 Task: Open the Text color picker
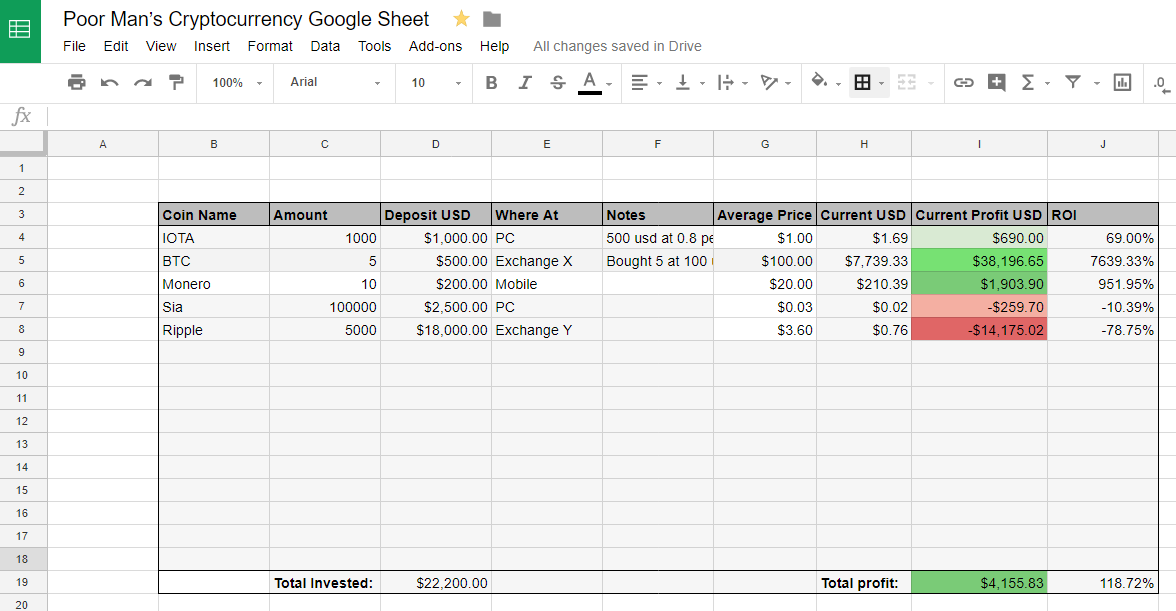pos(590,82)
